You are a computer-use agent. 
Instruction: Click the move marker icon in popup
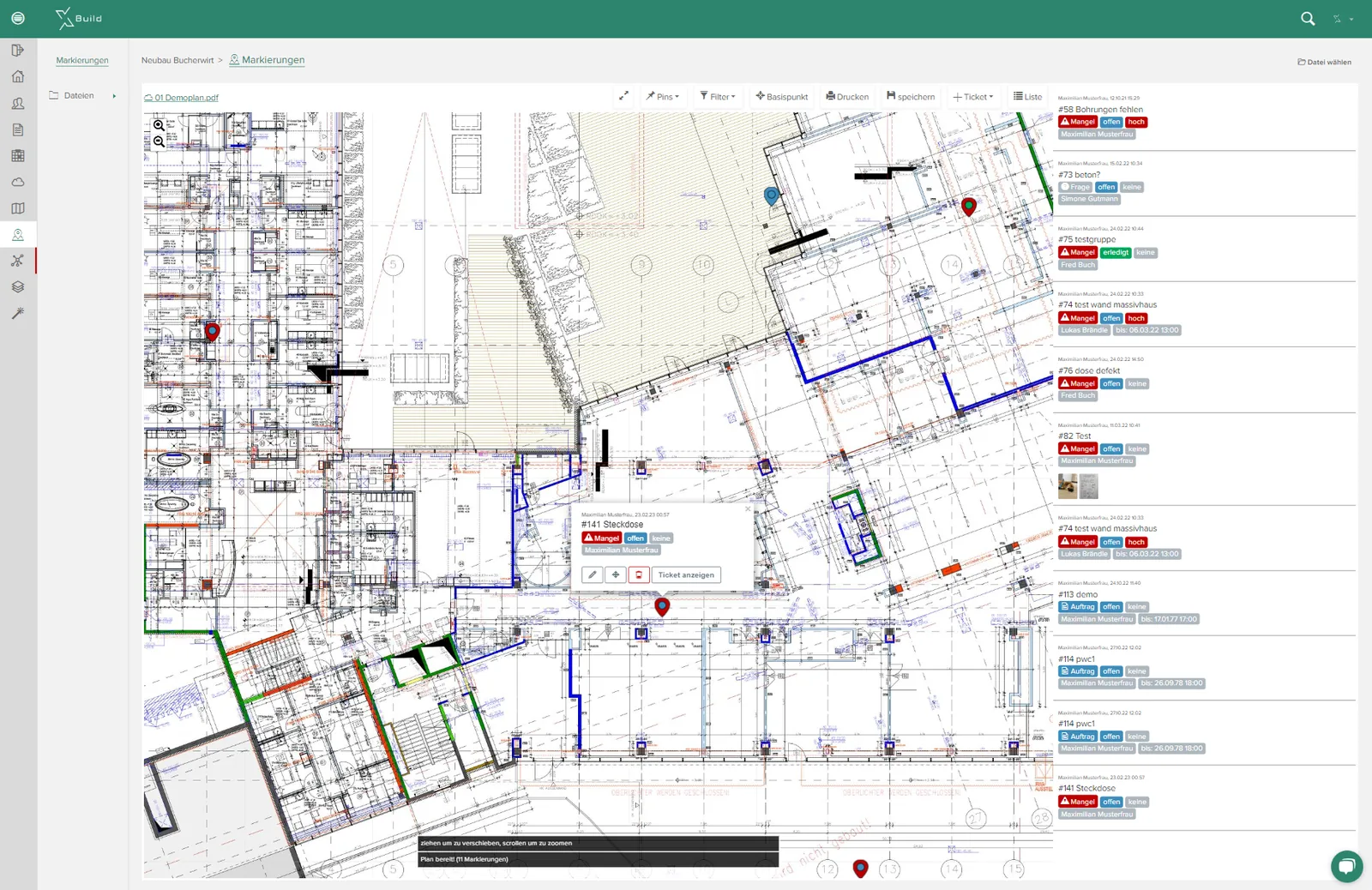[616, 575]
